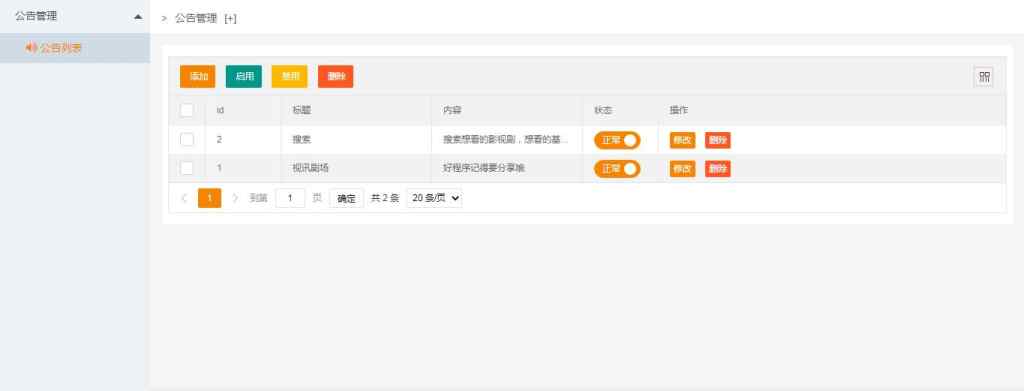Click the speaker icon beside 公告列表
Viewport: 1024px width, 391px height.
(30, 48)
